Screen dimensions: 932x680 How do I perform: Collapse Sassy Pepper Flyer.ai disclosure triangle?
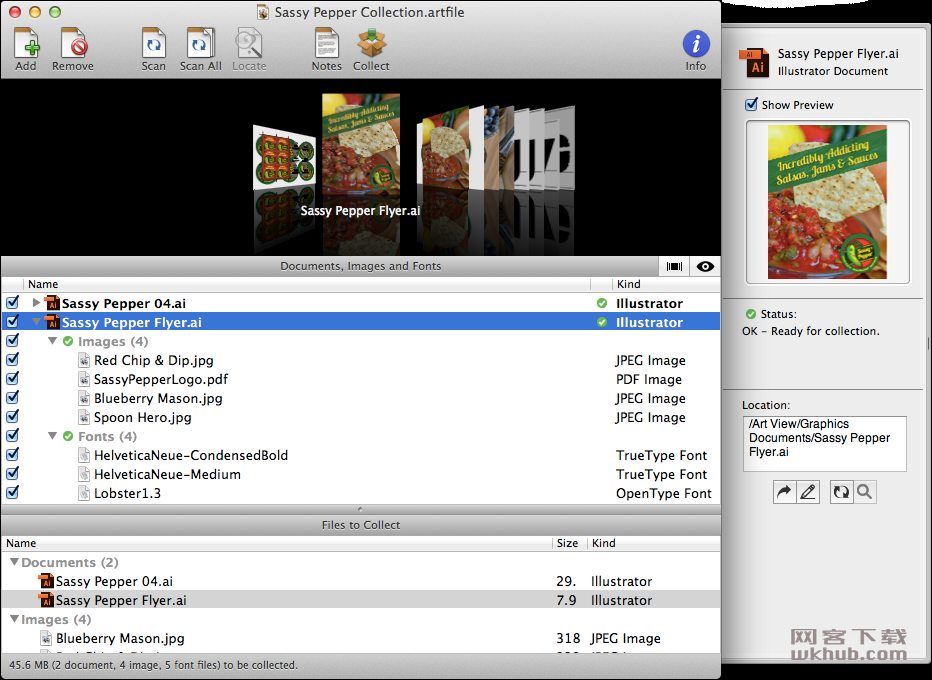coord(36,322)
